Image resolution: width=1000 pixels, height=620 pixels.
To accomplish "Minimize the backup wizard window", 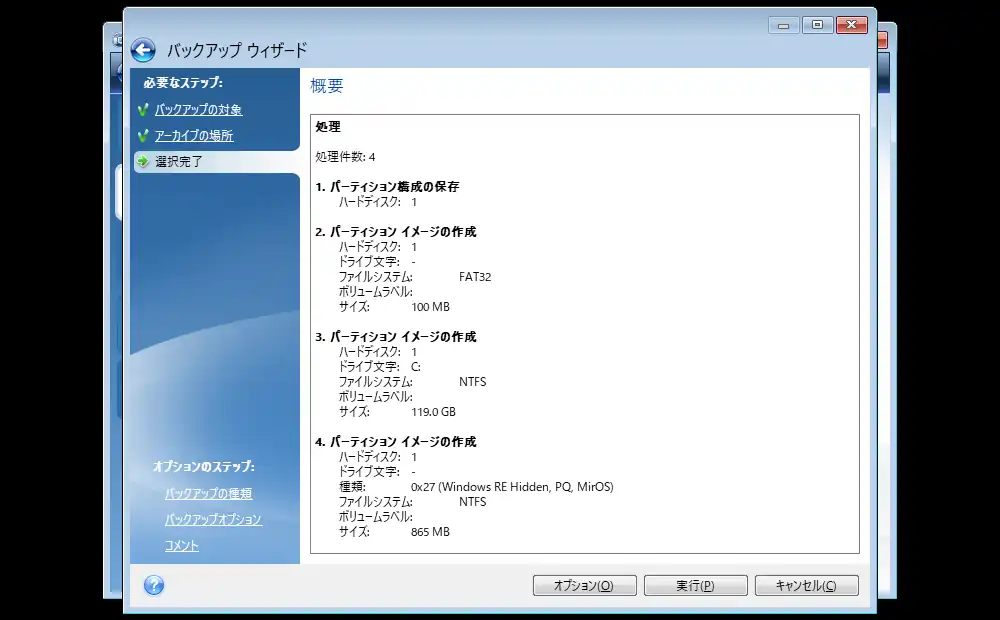I will [x=783, y=25].
